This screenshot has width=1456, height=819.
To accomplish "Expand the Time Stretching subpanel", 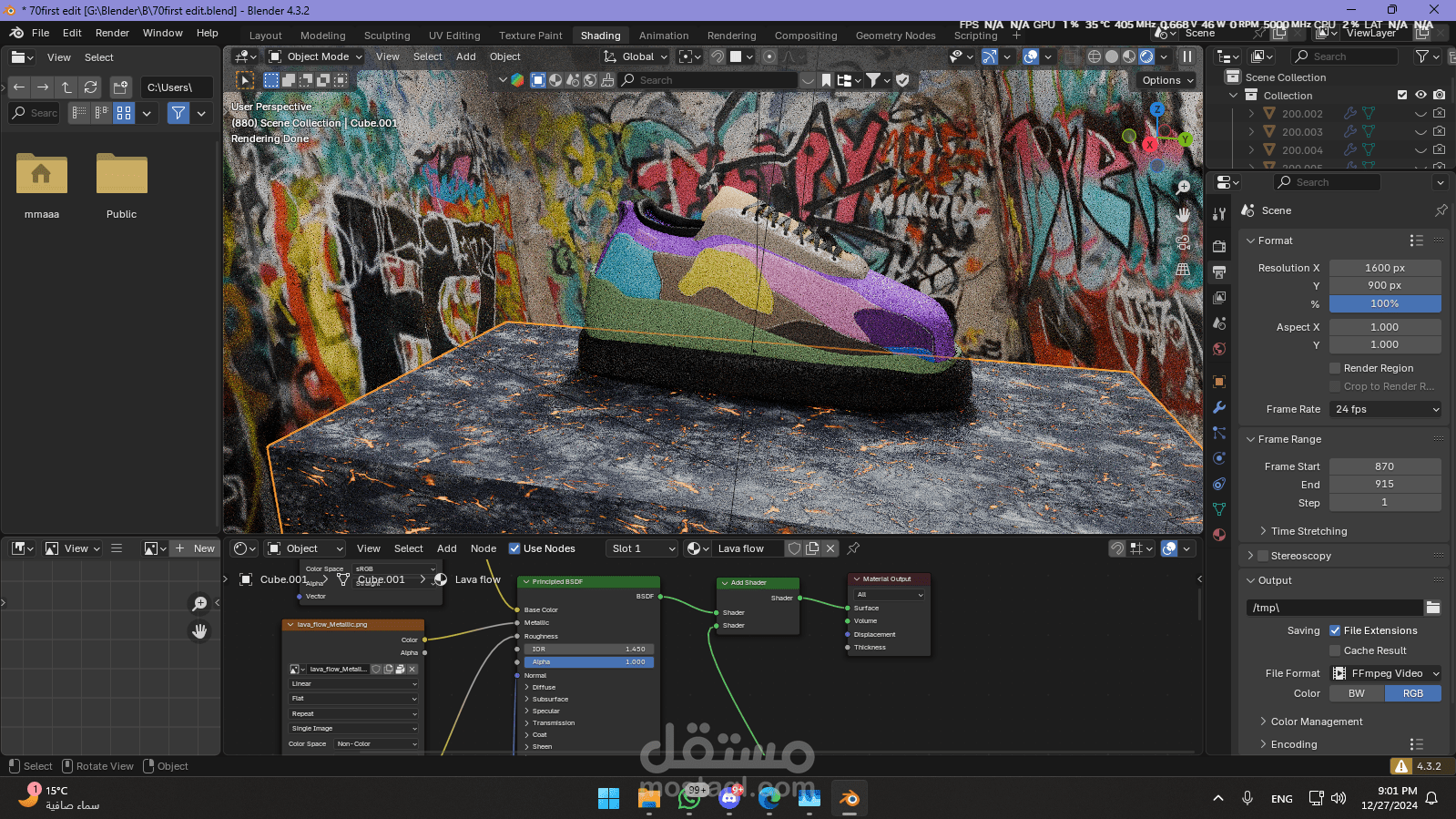I will click(x=1308, y=531).
